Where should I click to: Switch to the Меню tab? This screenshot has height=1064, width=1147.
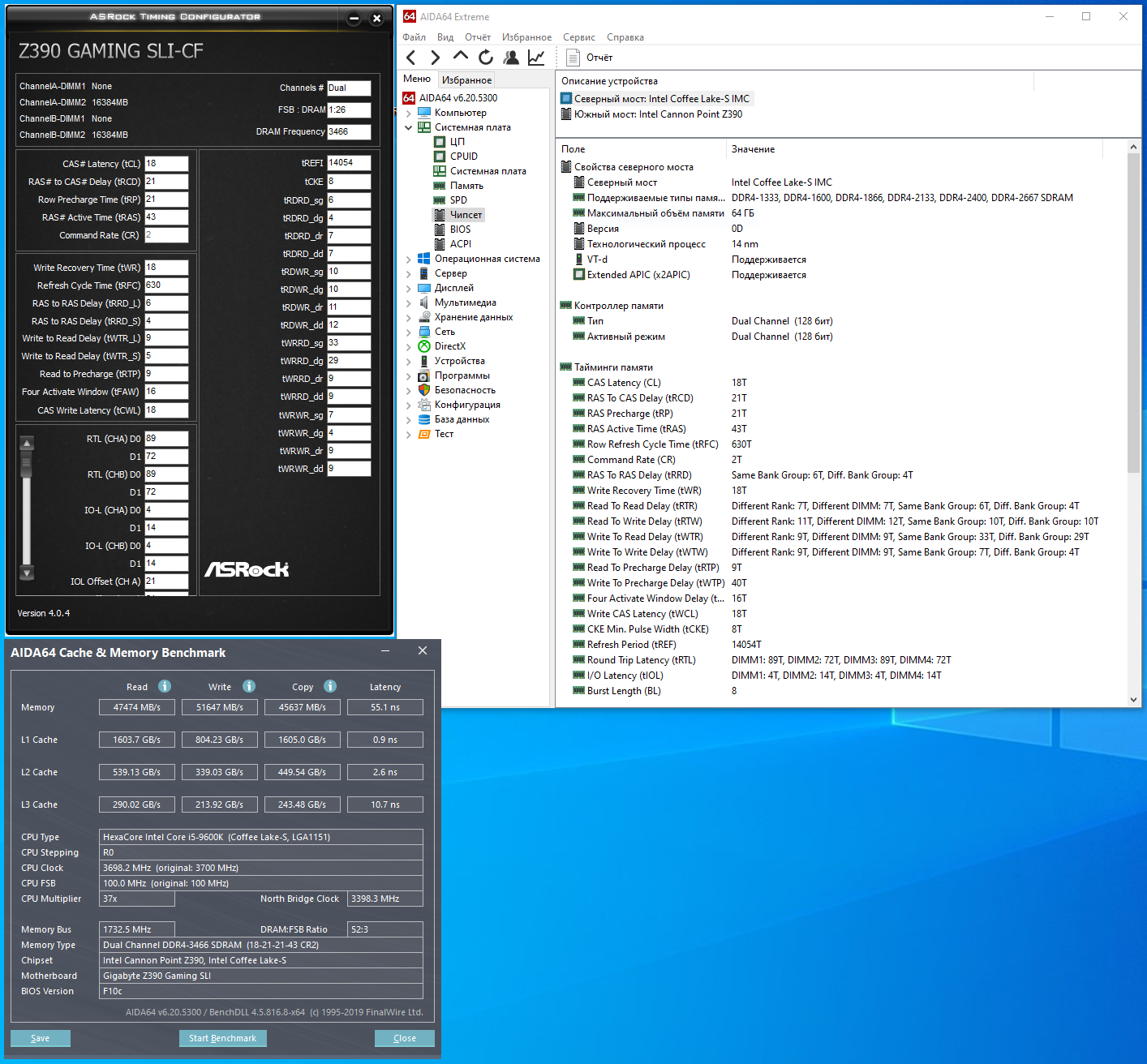417,79
